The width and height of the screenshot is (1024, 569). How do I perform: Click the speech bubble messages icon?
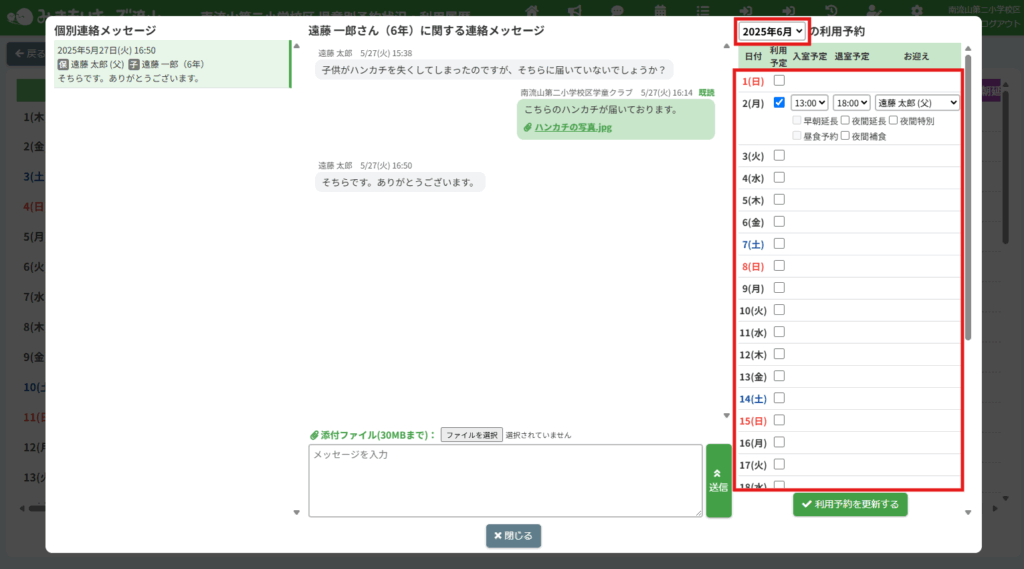pyautogui.click(x=617, y=10)
